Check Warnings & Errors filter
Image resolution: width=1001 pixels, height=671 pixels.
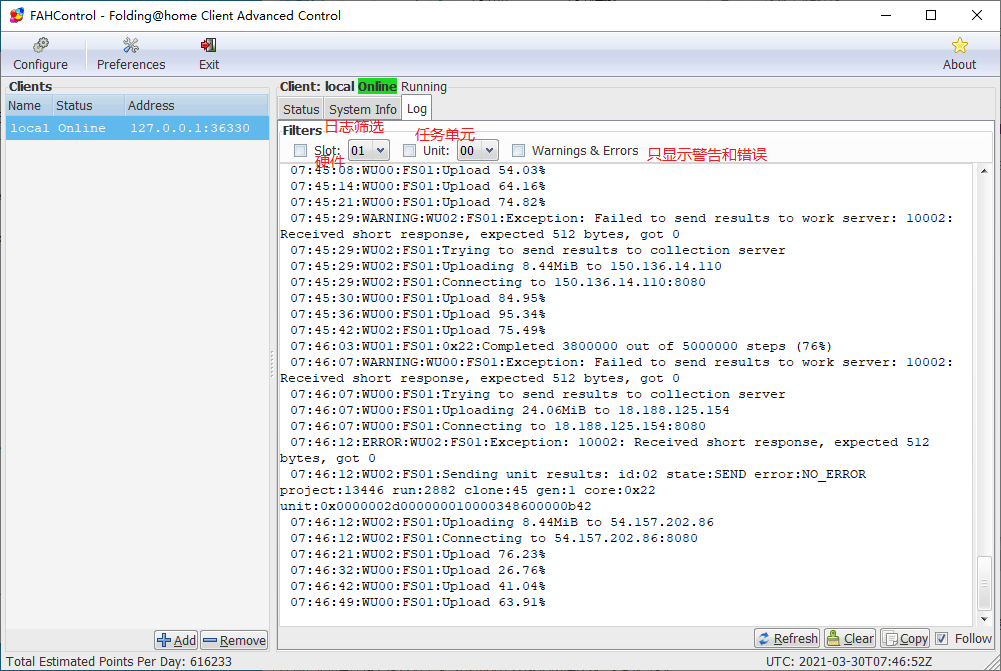pyautogui.click(x=518, y=151)
